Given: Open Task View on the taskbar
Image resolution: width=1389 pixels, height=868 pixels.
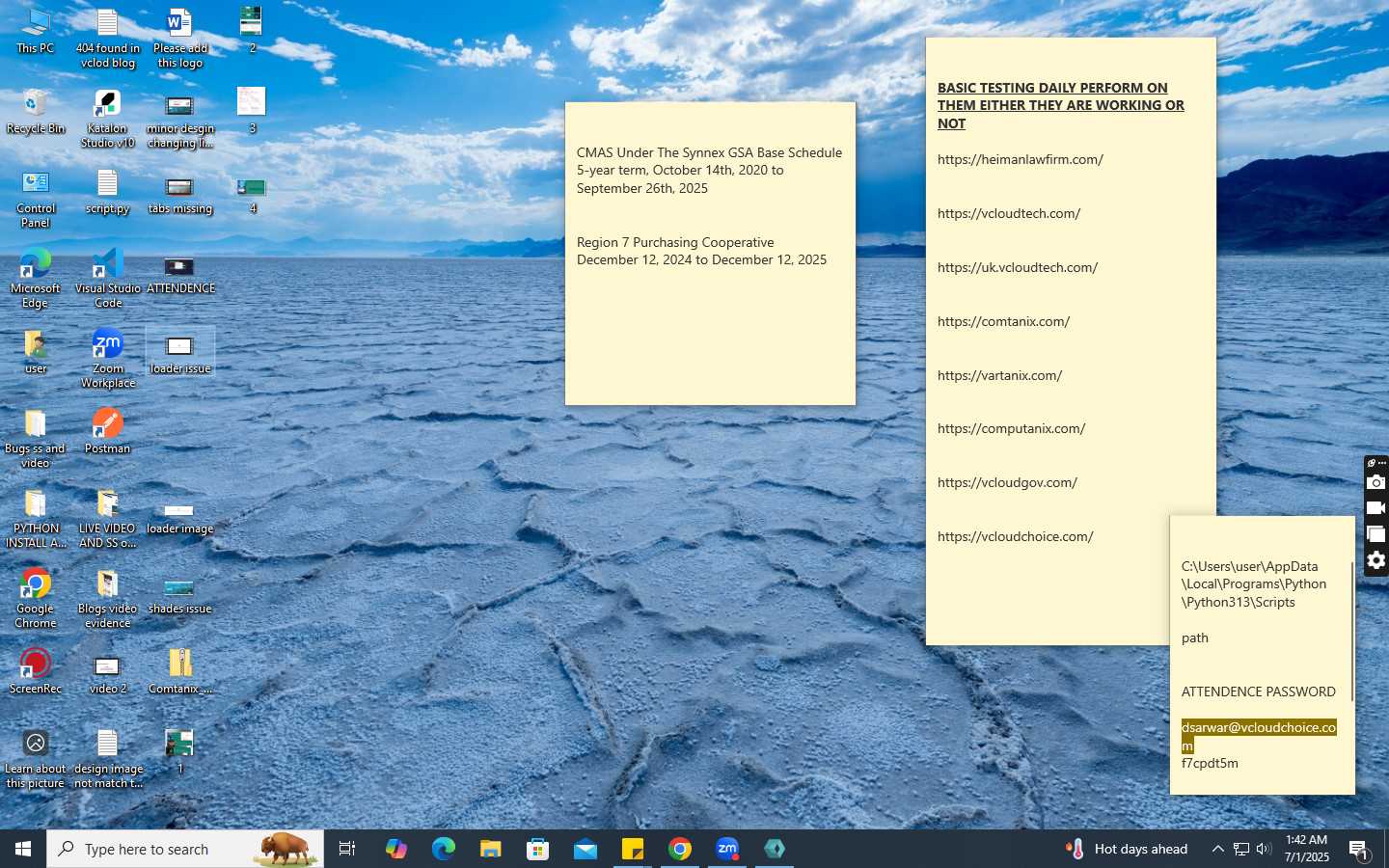Looking at the screenshot, I should coord(347,849).
